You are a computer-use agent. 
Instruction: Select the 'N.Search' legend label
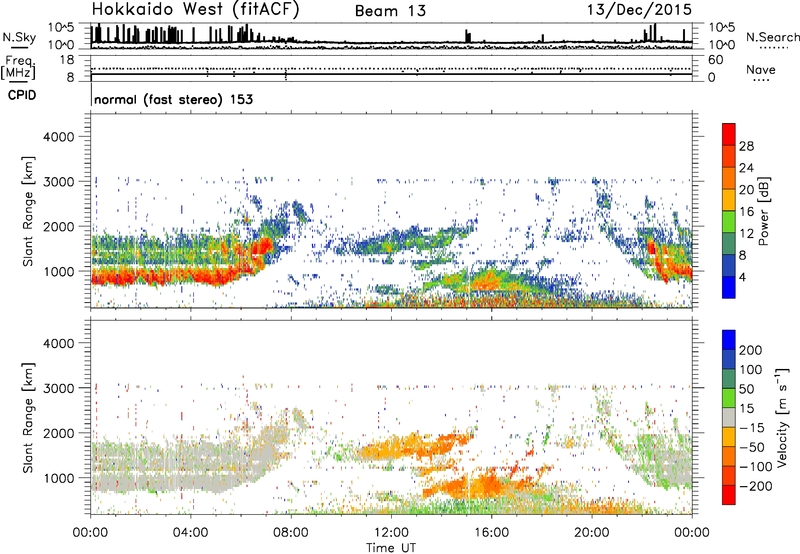coord(772,37)
